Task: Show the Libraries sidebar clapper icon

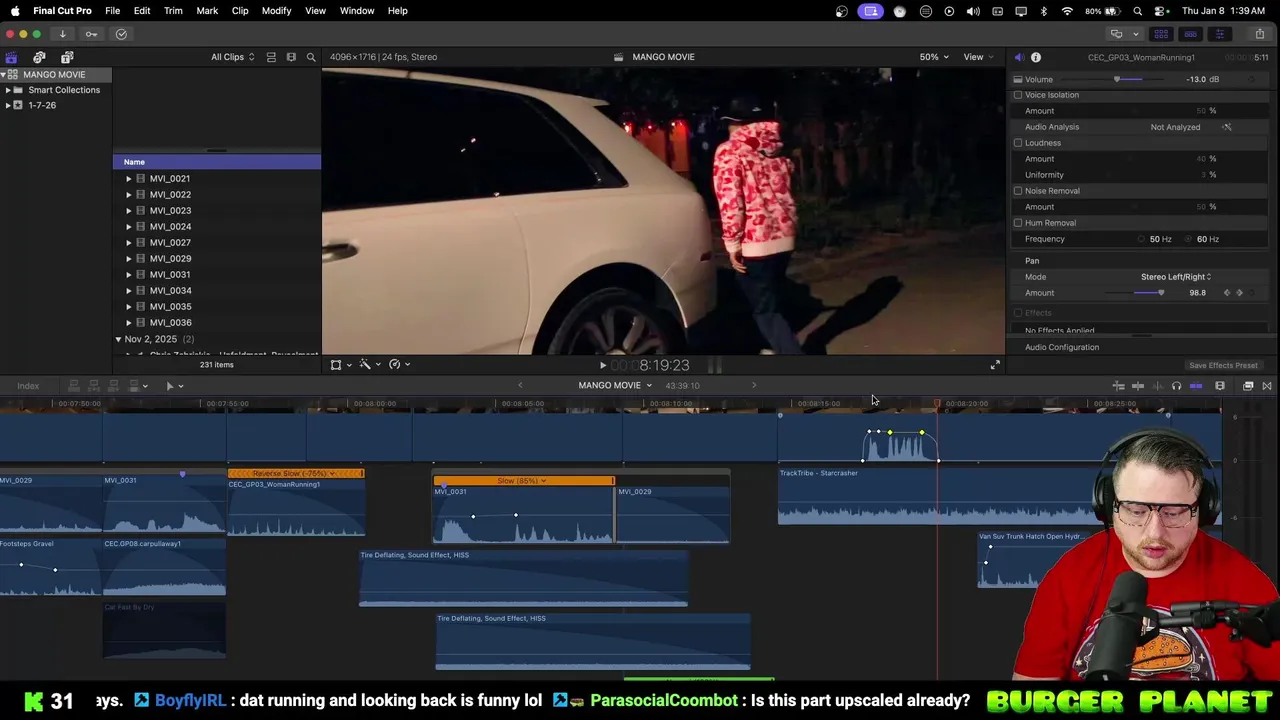Action: click(x=11, y=57)
